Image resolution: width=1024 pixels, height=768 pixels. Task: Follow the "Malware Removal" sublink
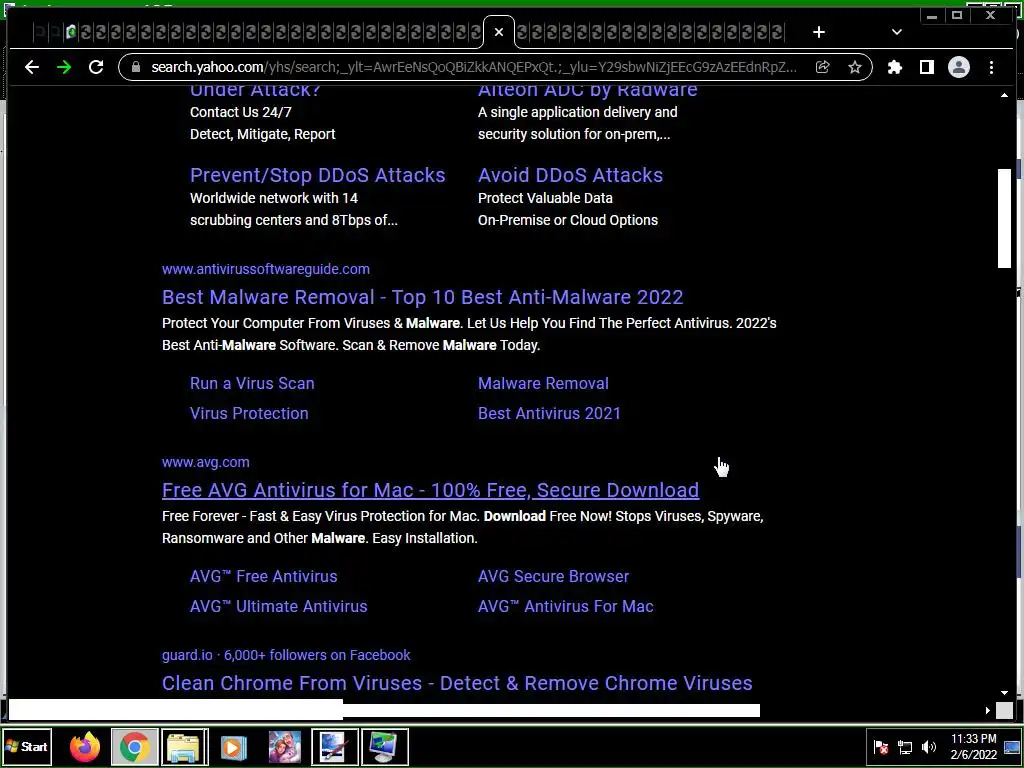click(x=543, y=383)
